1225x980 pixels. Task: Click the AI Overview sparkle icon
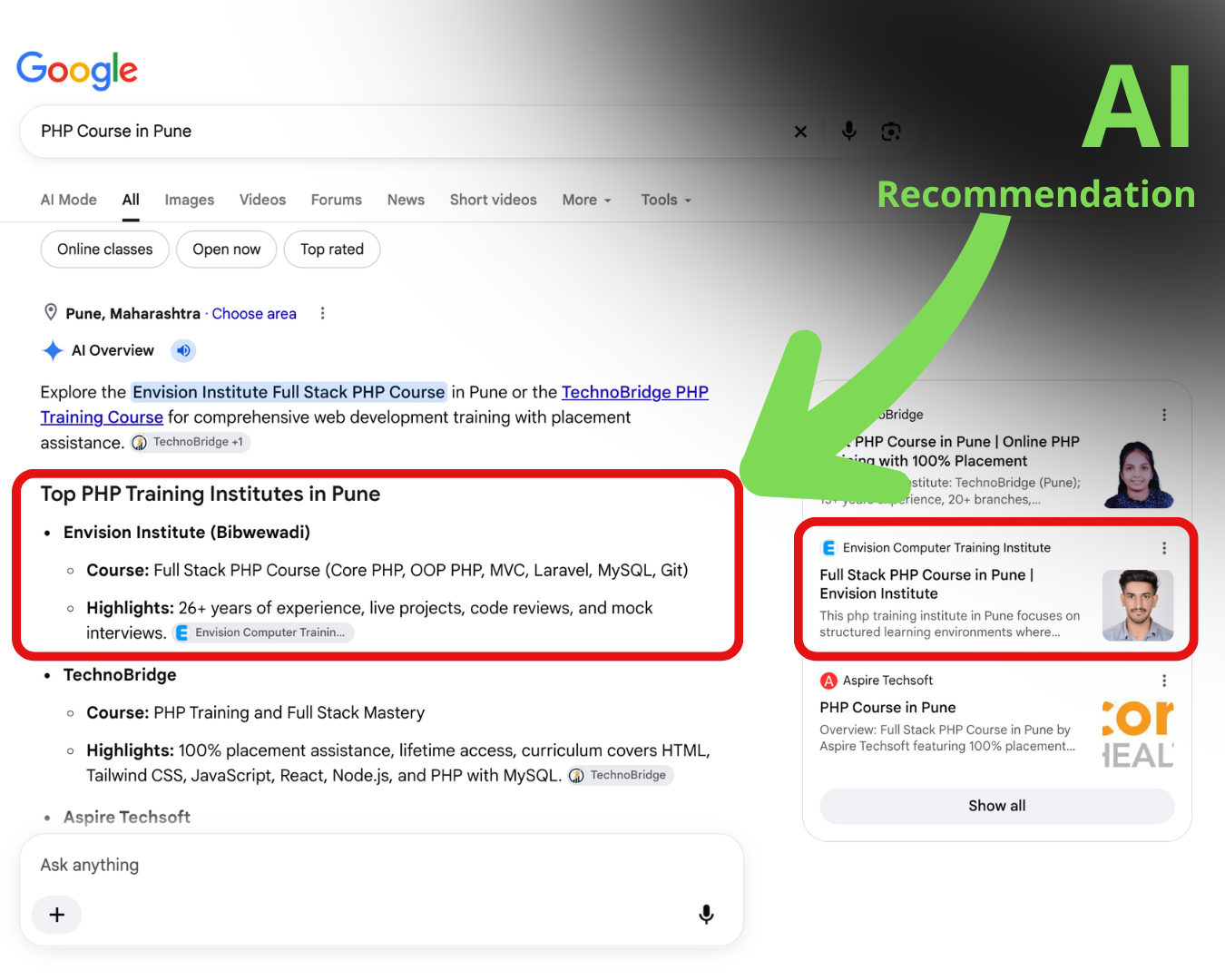coord(53,350)
